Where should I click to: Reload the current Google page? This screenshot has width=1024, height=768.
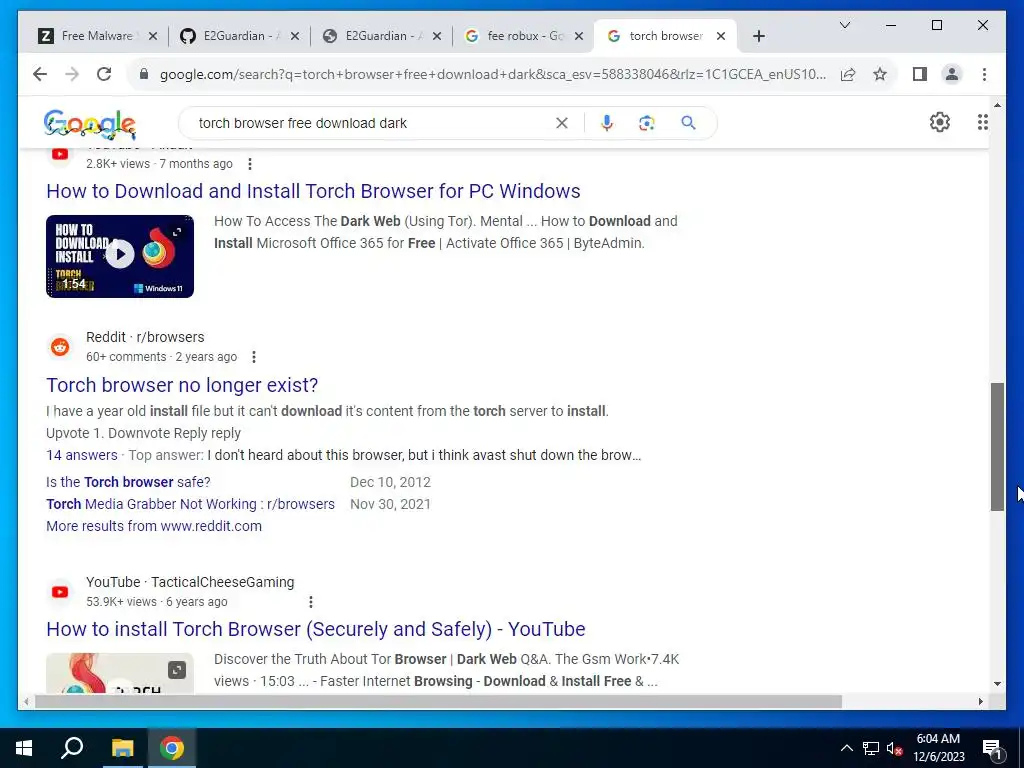104,74
